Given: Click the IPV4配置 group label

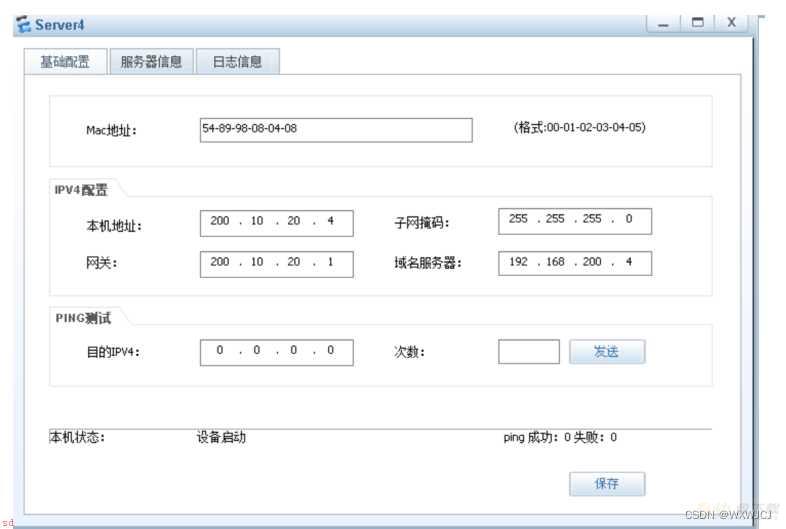Looking at the screenshot, I should pyautogui.click(x=81, y=190).
